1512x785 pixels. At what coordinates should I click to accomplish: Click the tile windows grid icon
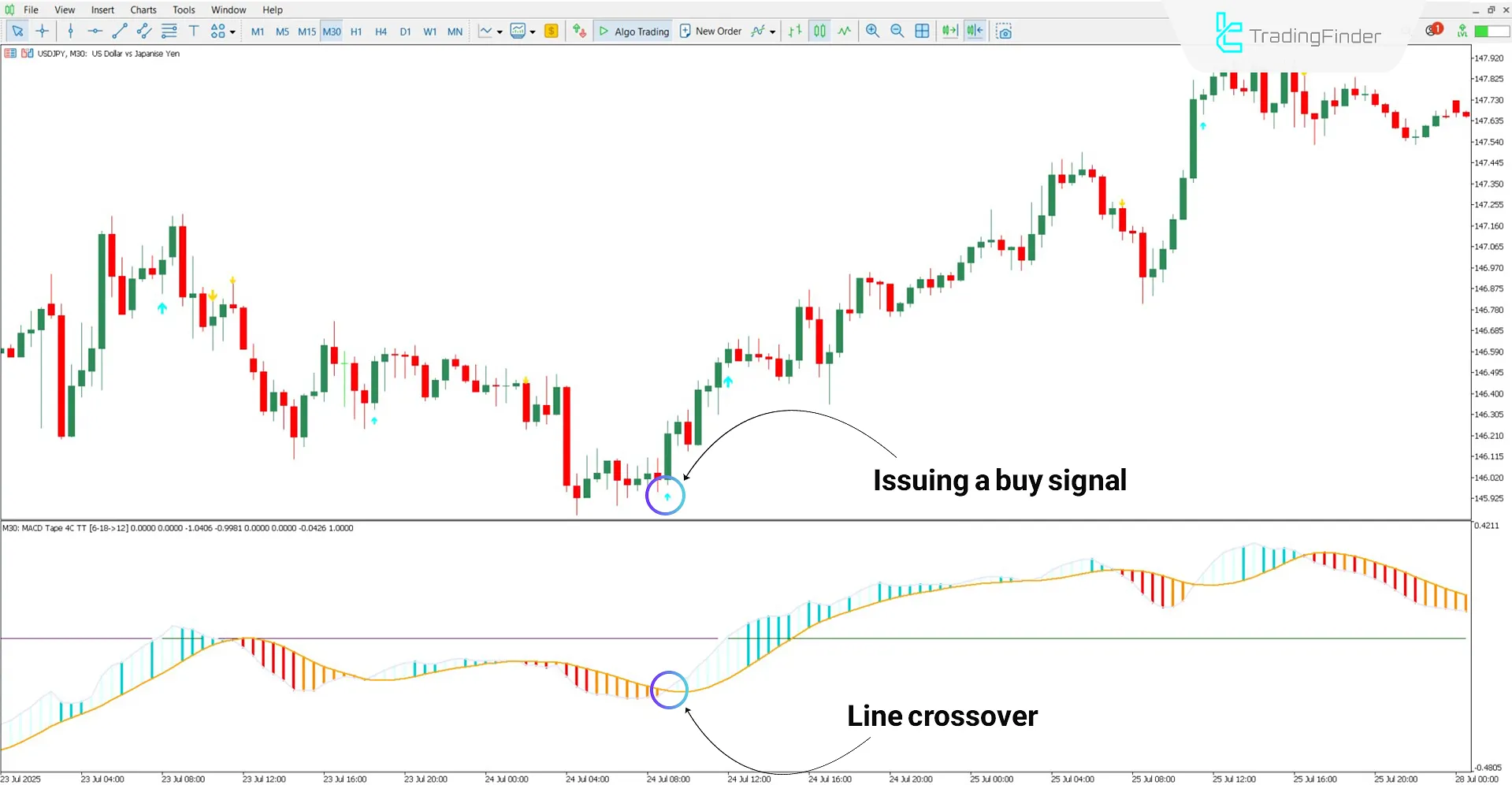pyautogui.click(x=922, y=32)
